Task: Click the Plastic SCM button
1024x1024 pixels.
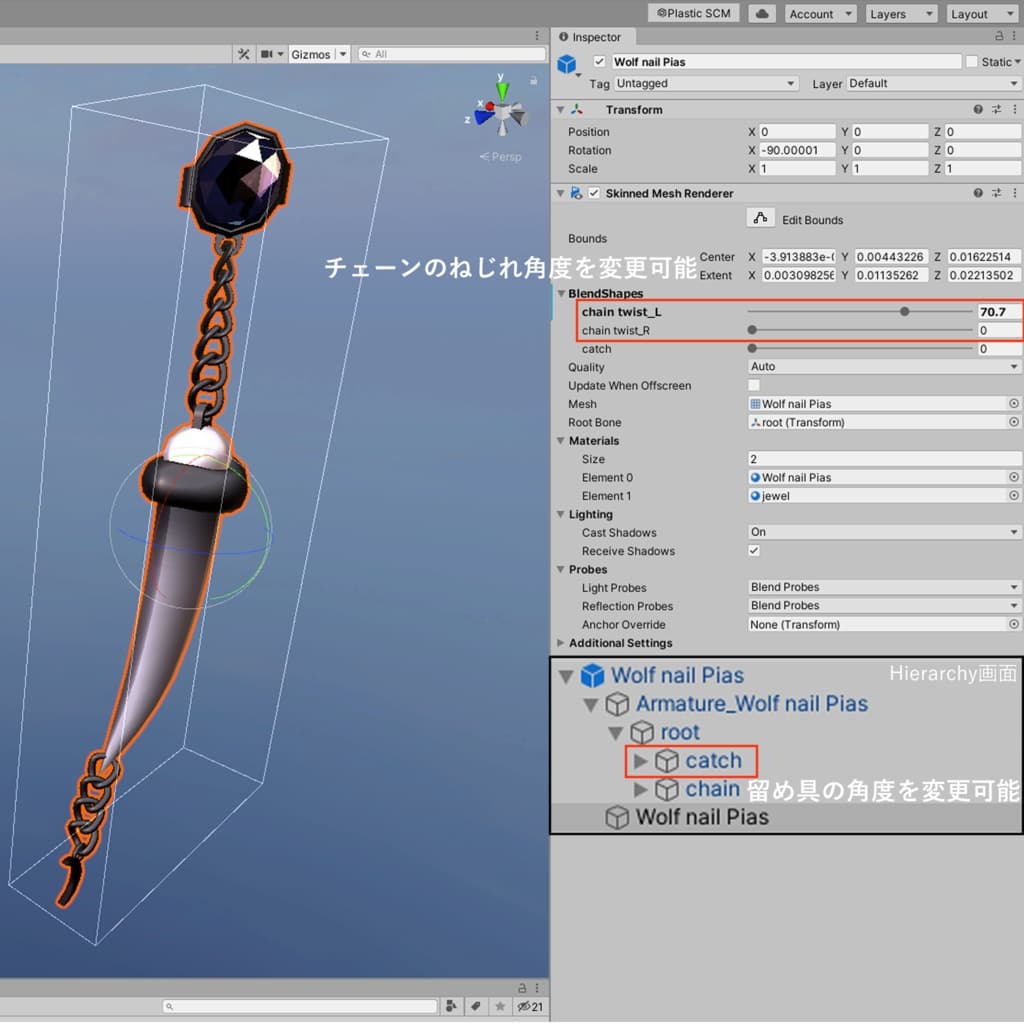Action: (x=695, y=14)
